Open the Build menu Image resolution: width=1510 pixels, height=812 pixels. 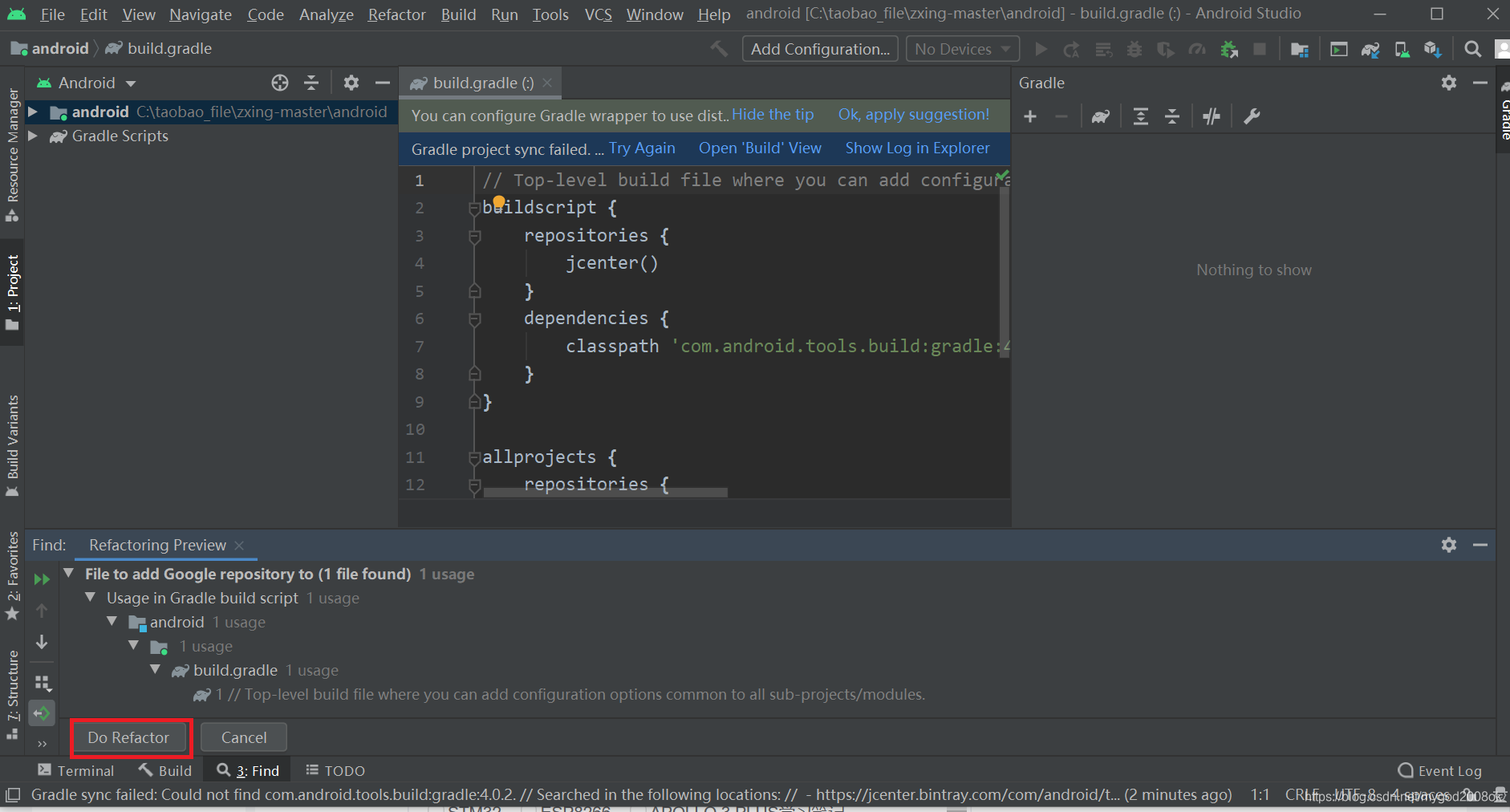458,14
